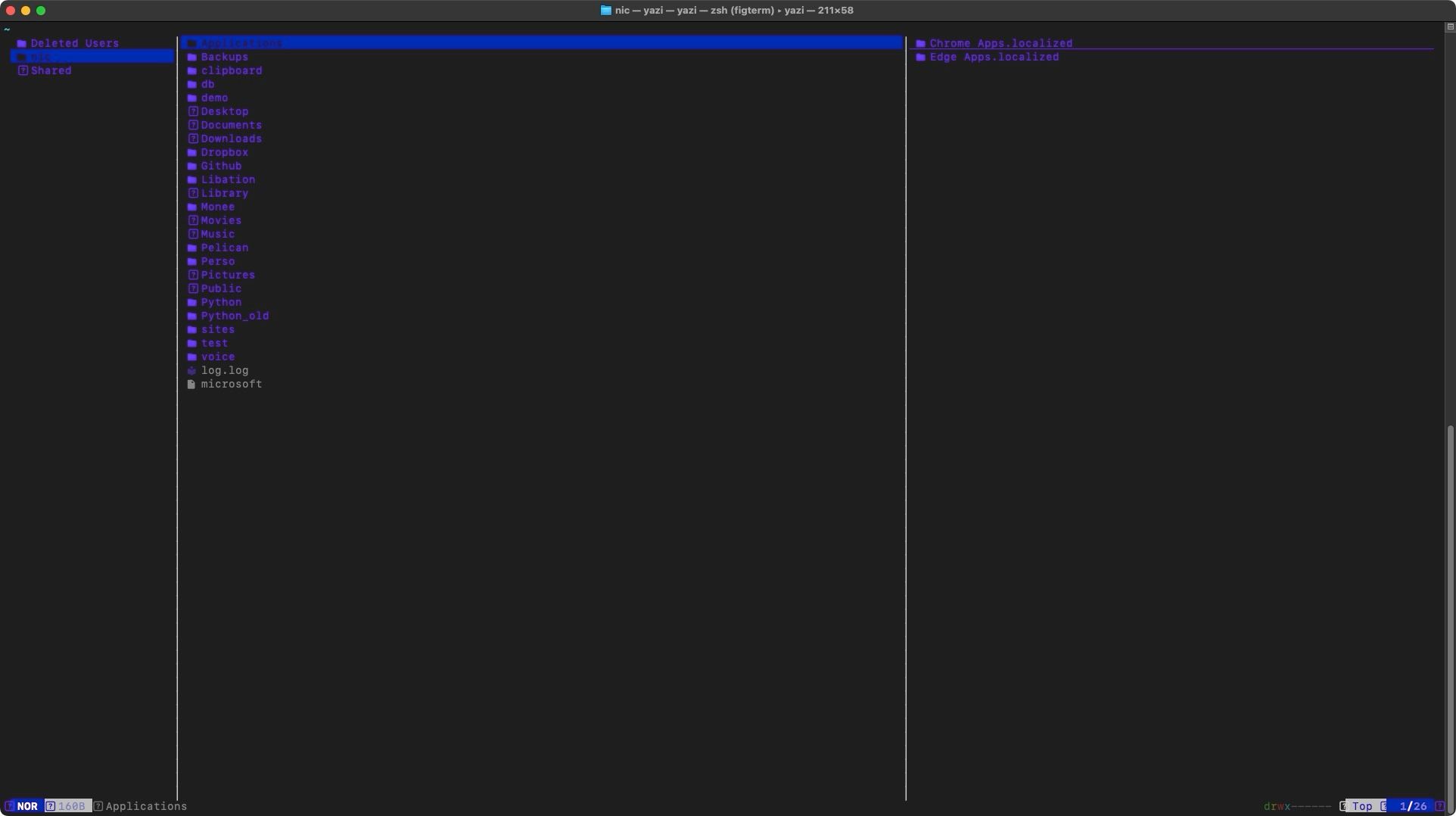1456x816 pixels.
Task: Click the Documents entry name
Action: (232, 126)
